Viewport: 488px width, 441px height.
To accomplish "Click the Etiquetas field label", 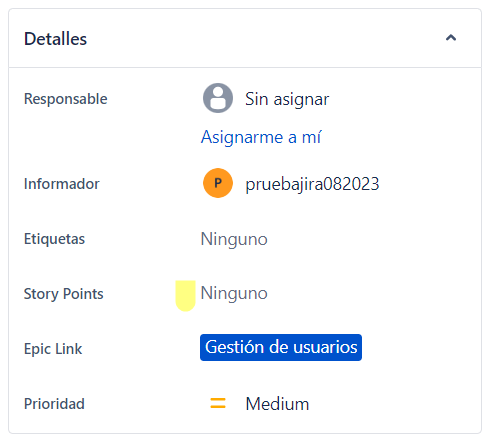I will (54, 239).
